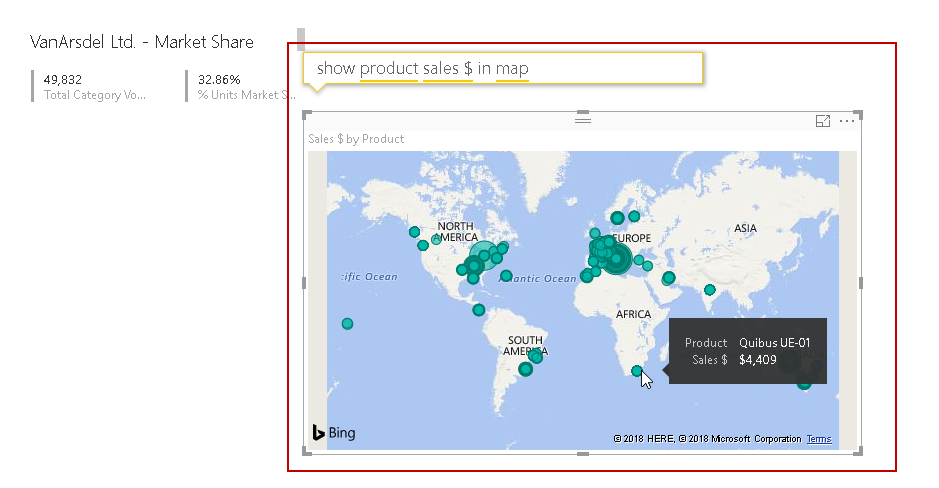Grab the drag handle atop the map visual

click(x=583, y=120)
